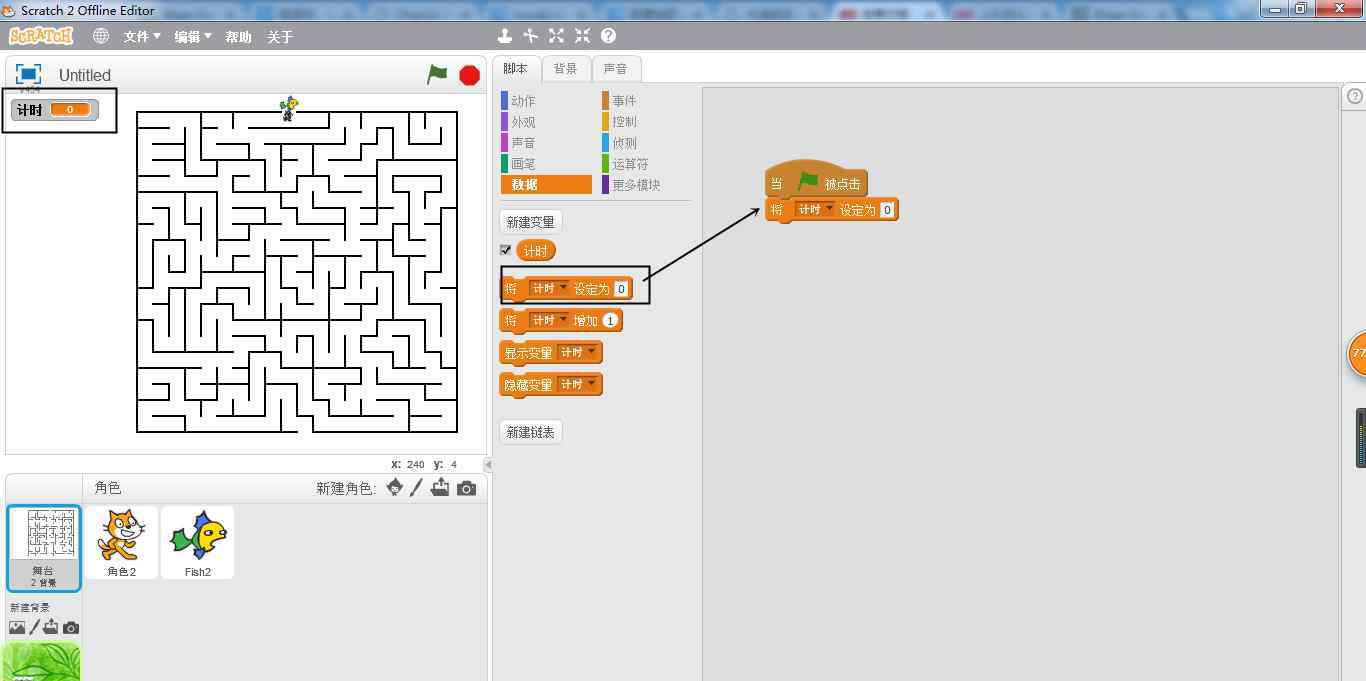The image size is (1366, 681).
Task: Select the Fish2 sprite thumbnail
Action: (197, 541)
